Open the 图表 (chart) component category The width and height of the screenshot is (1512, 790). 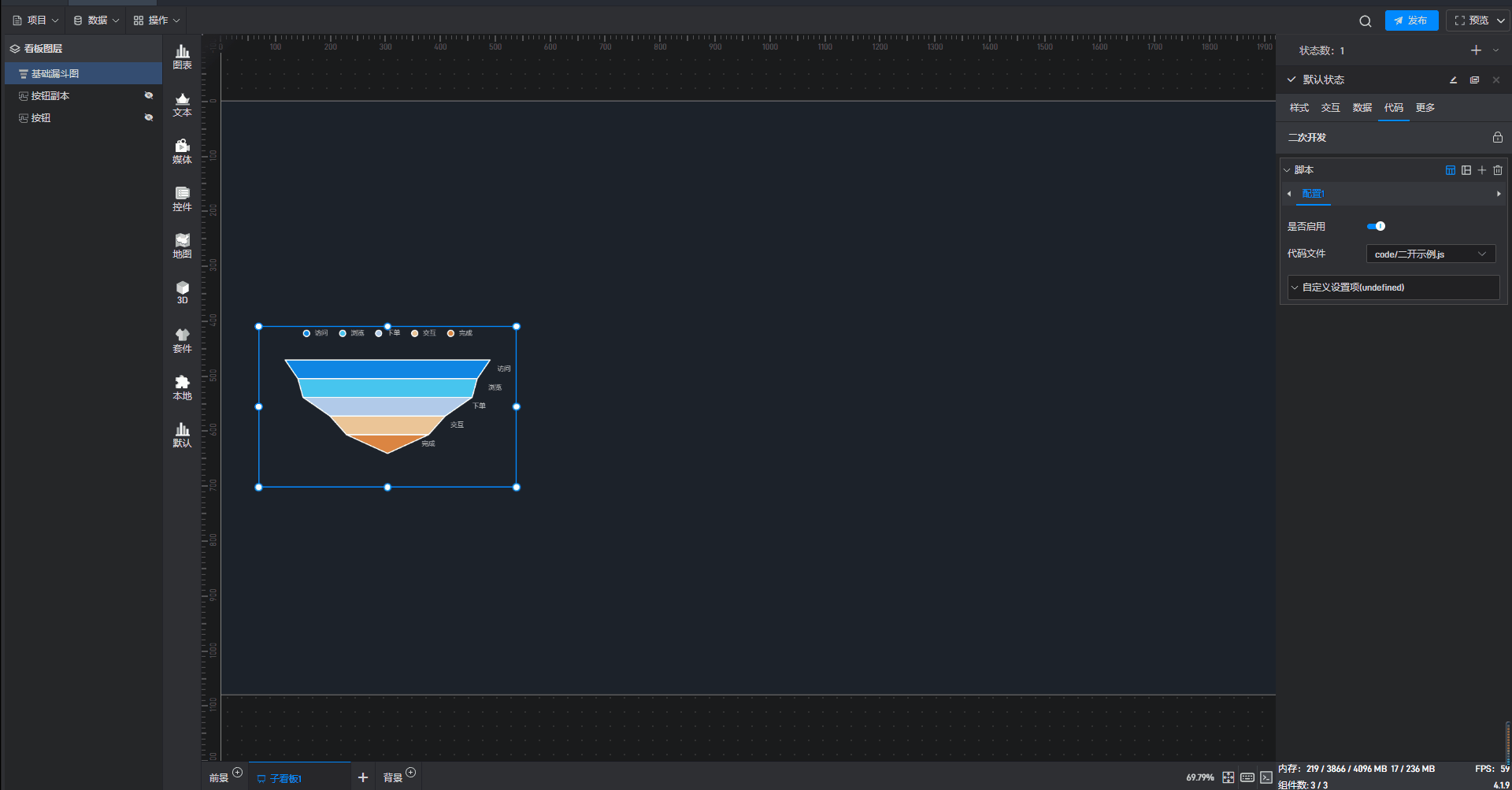[182, 57]
